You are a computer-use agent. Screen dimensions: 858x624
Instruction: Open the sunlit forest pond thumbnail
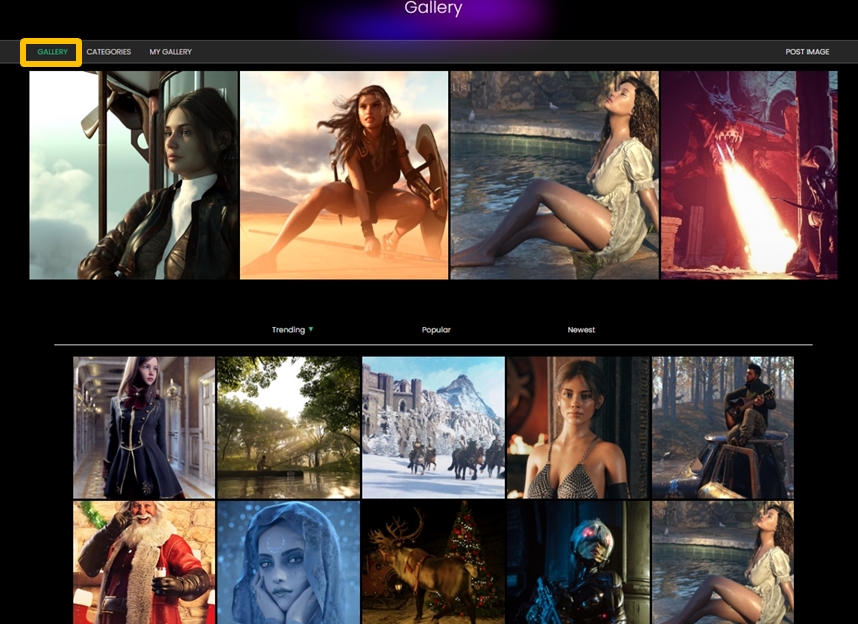click(x=288, y=427)
